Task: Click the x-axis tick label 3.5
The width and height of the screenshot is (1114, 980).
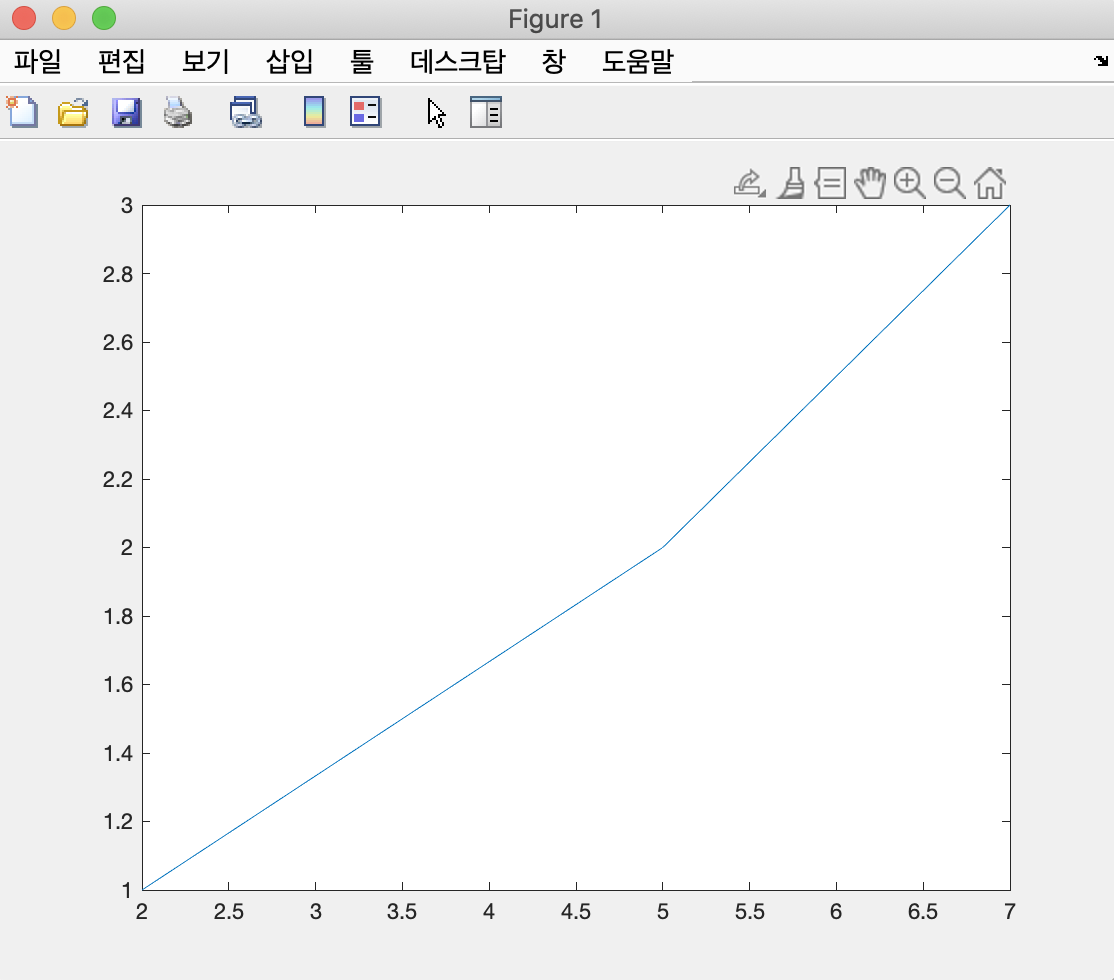Action: pyautogui.click(x=401, y=912)
